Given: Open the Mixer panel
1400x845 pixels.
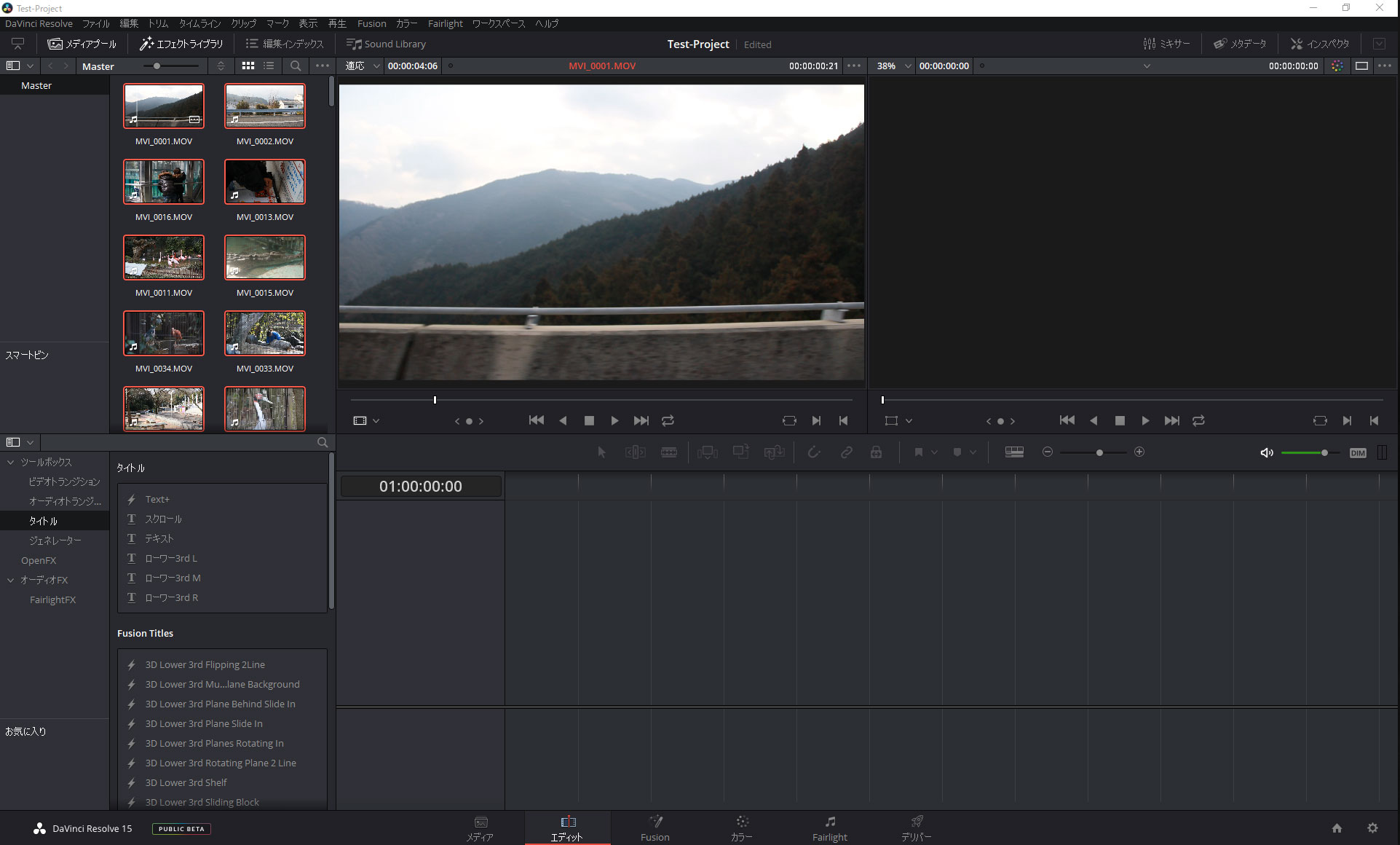Looking at the screenshot, I should click(1166, 44).
